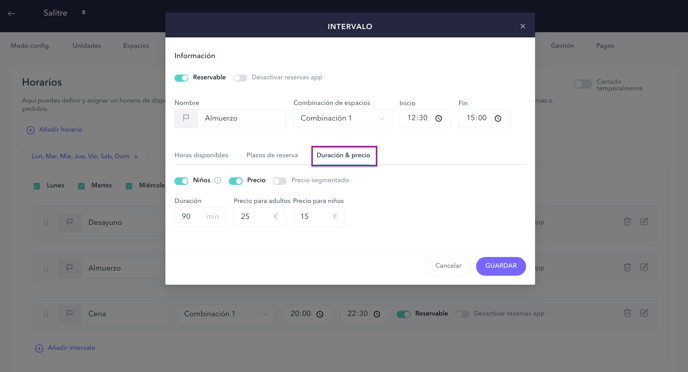688x372 pixels.
Task: Edit the Cena interval with pencil icon
Action: (644, 313)
